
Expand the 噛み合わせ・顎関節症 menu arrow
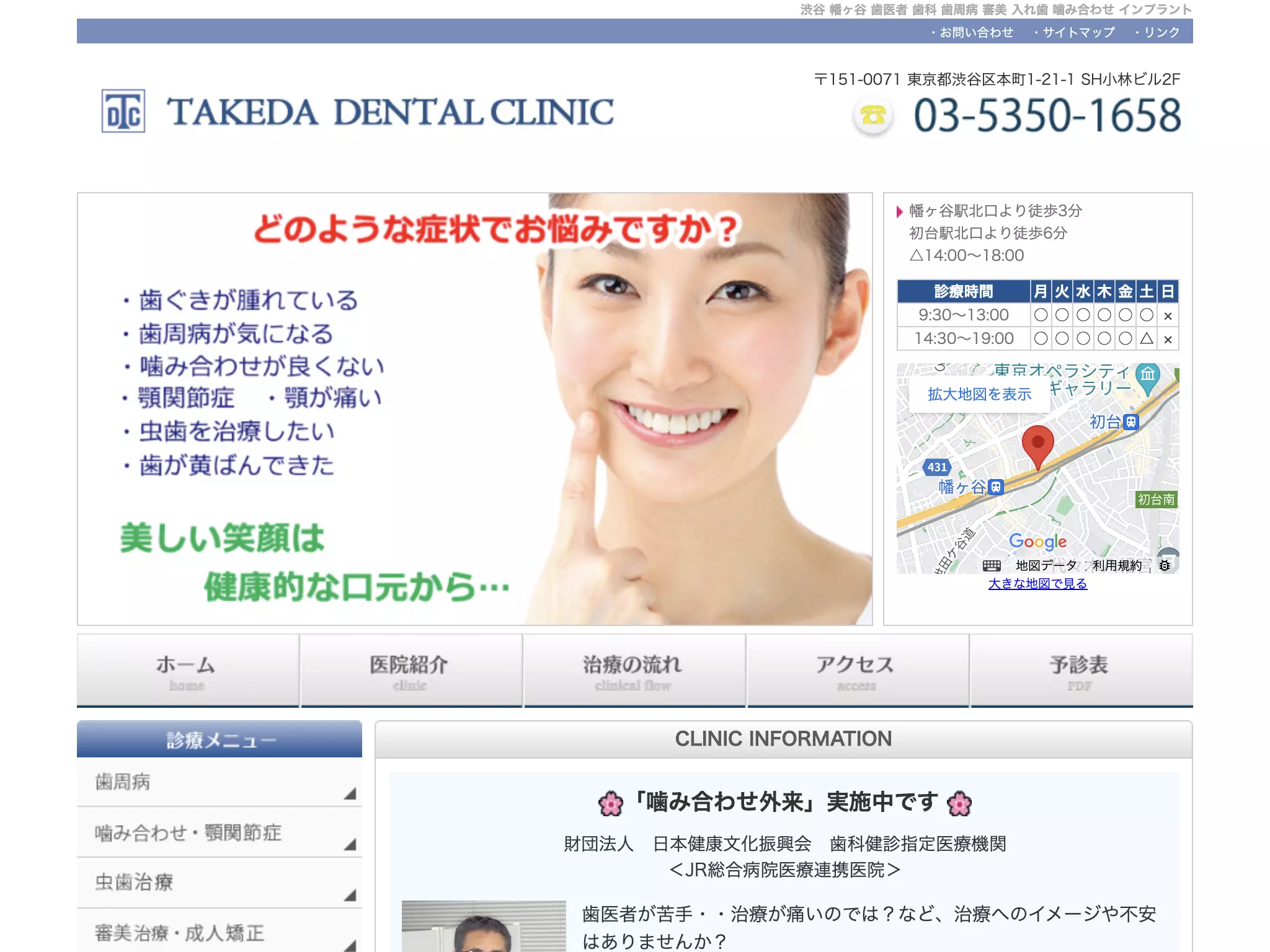(350, 844)
